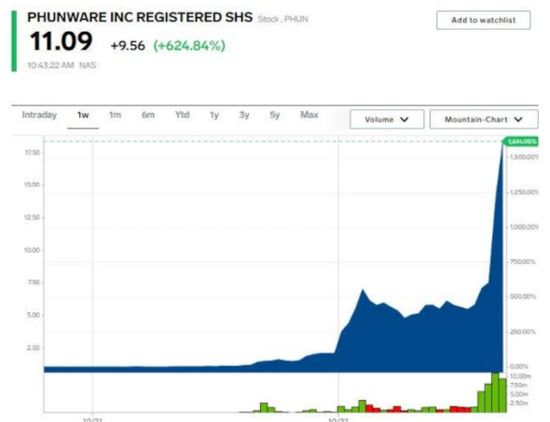The width and height of the screenshot is (550, 422).
Task: Click the stock price 11.09
Action: pos(61,42)
